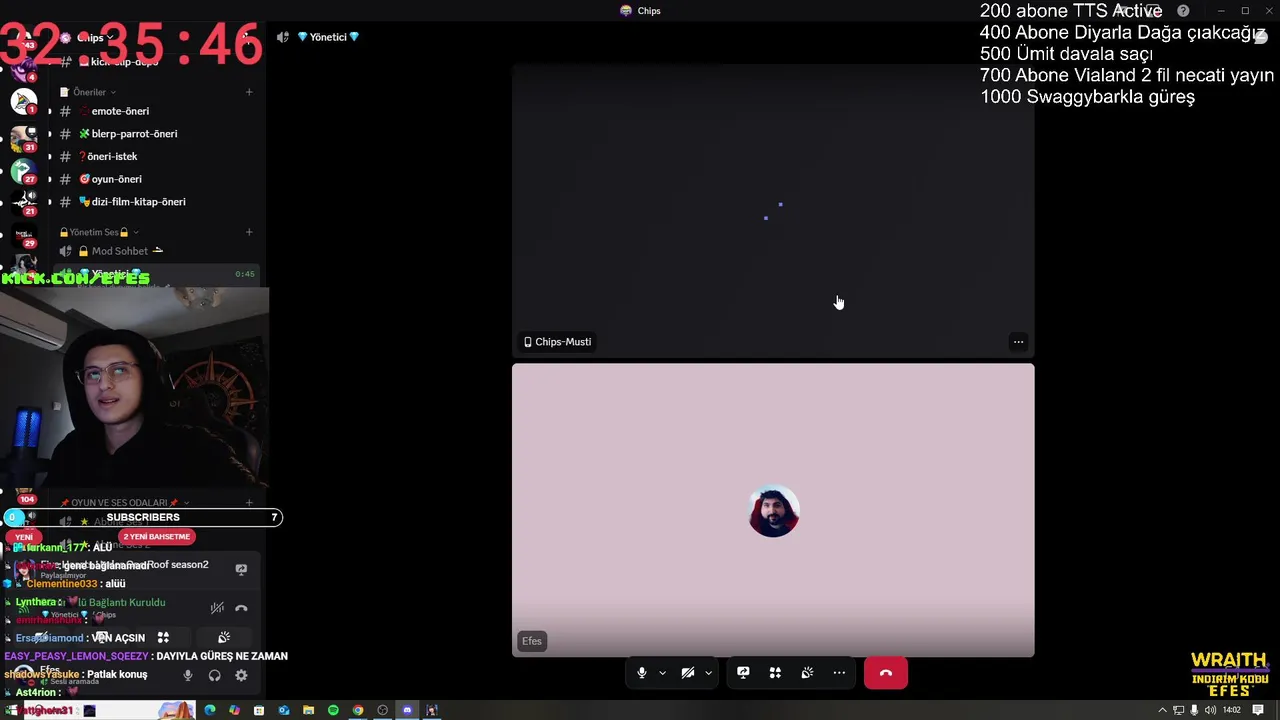
Task: Open Windows notification center icon
Action: (1259, 711)
